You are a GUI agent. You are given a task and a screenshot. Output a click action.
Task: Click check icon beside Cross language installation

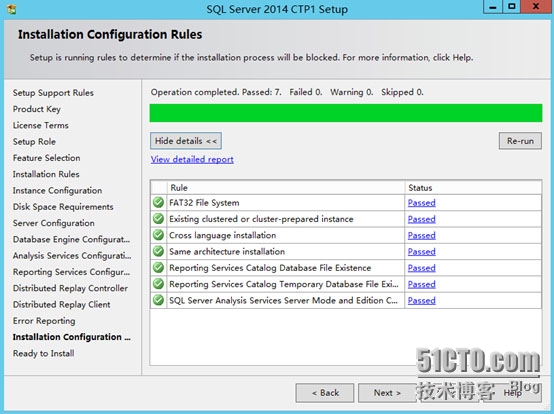pos(158,235)
